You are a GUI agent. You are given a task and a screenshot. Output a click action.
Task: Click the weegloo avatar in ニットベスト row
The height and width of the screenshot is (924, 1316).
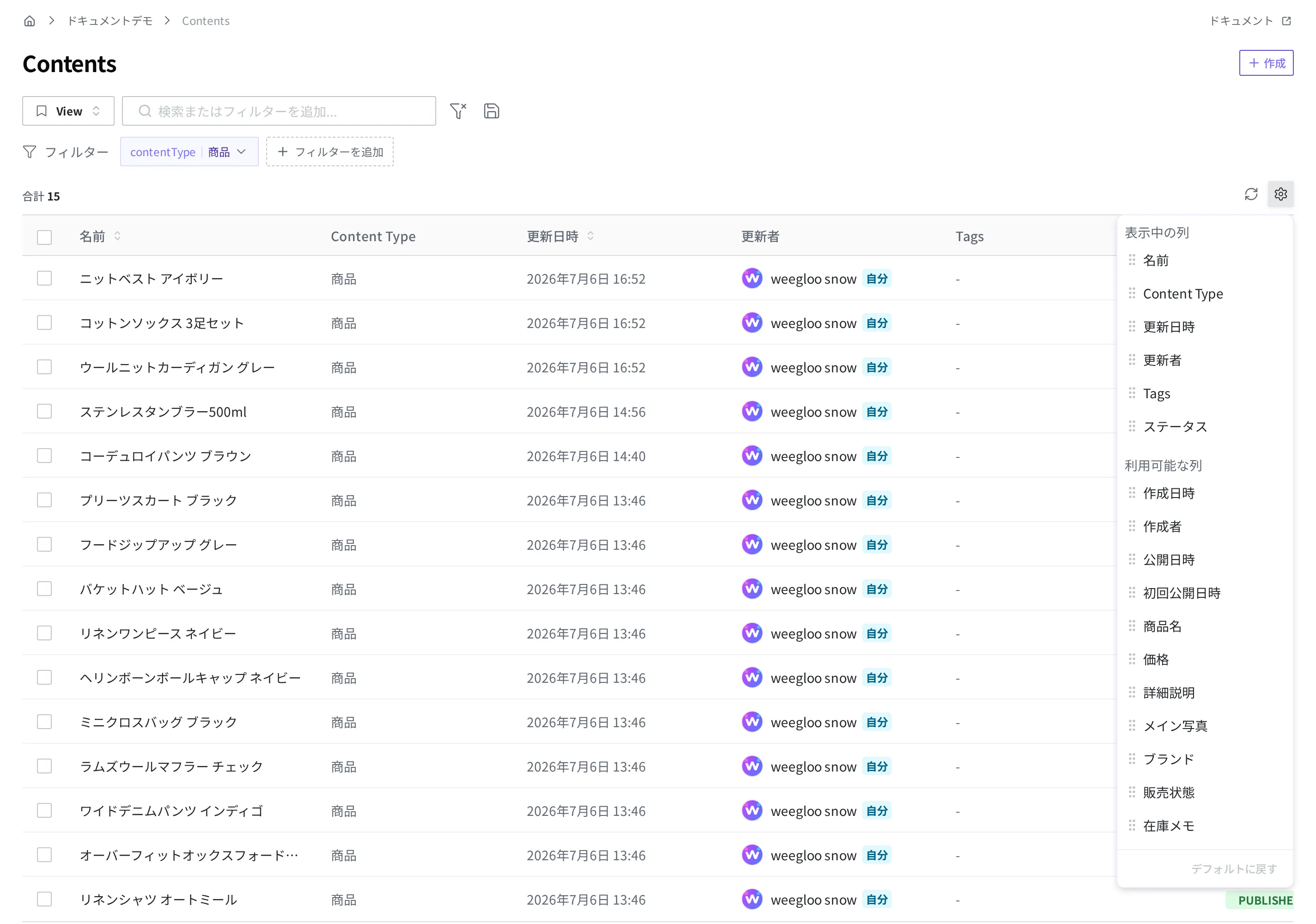pyautogui.click(x=751, y=279)
